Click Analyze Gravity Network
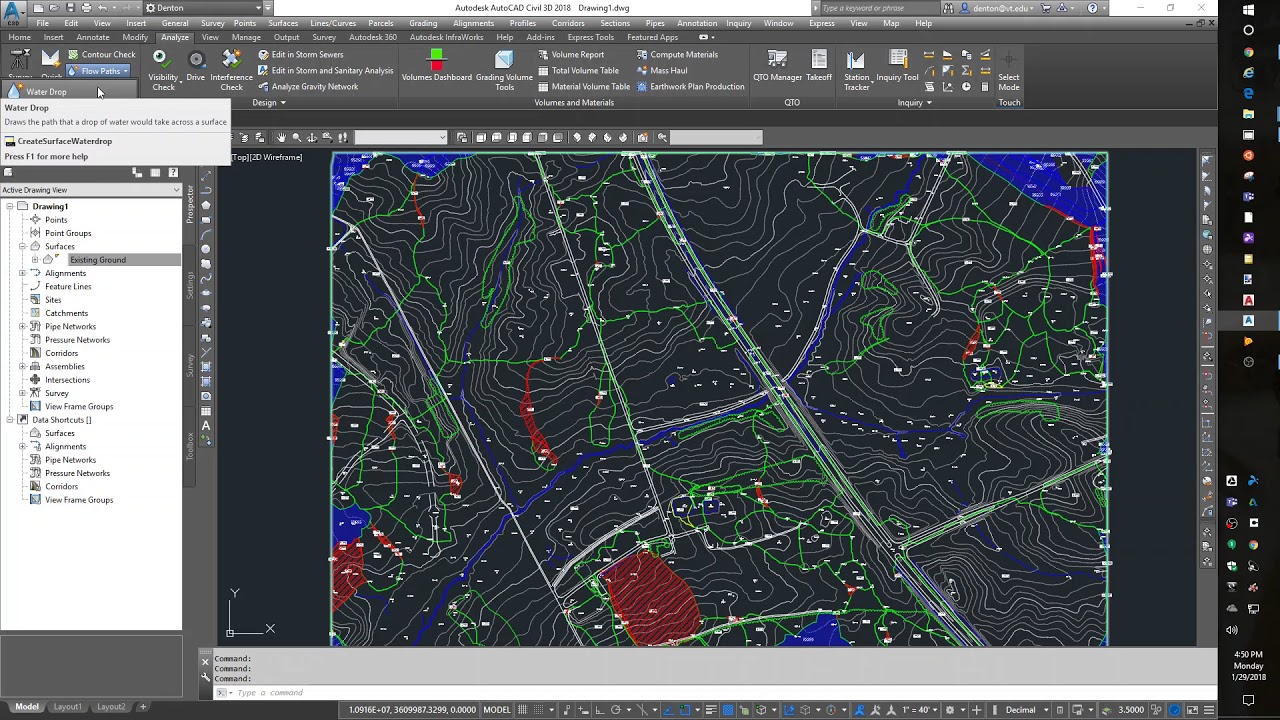 tap(308, 87)
